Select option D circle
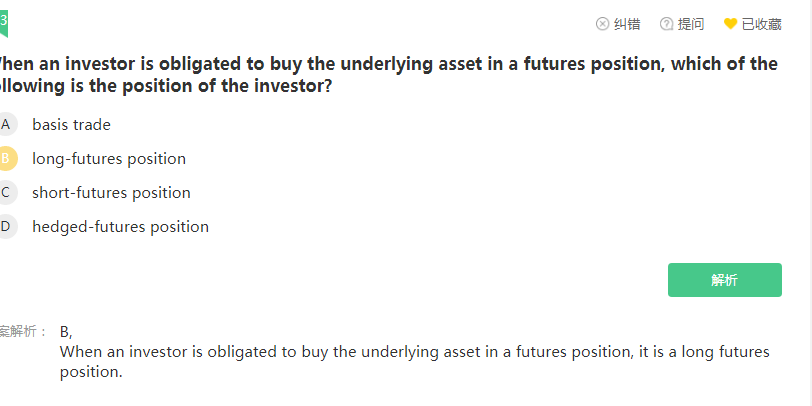This screenshot has width=812, height=406. tap(6, 226)
